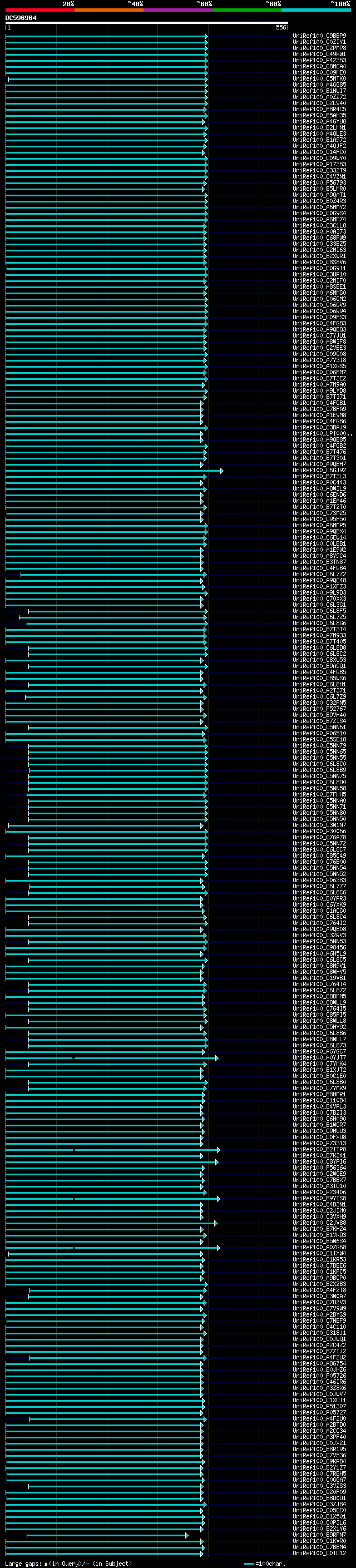Select hit label UniRef100_Q2L940
The width and height of the screenshot is (356, 1568).
coord(319,103)
